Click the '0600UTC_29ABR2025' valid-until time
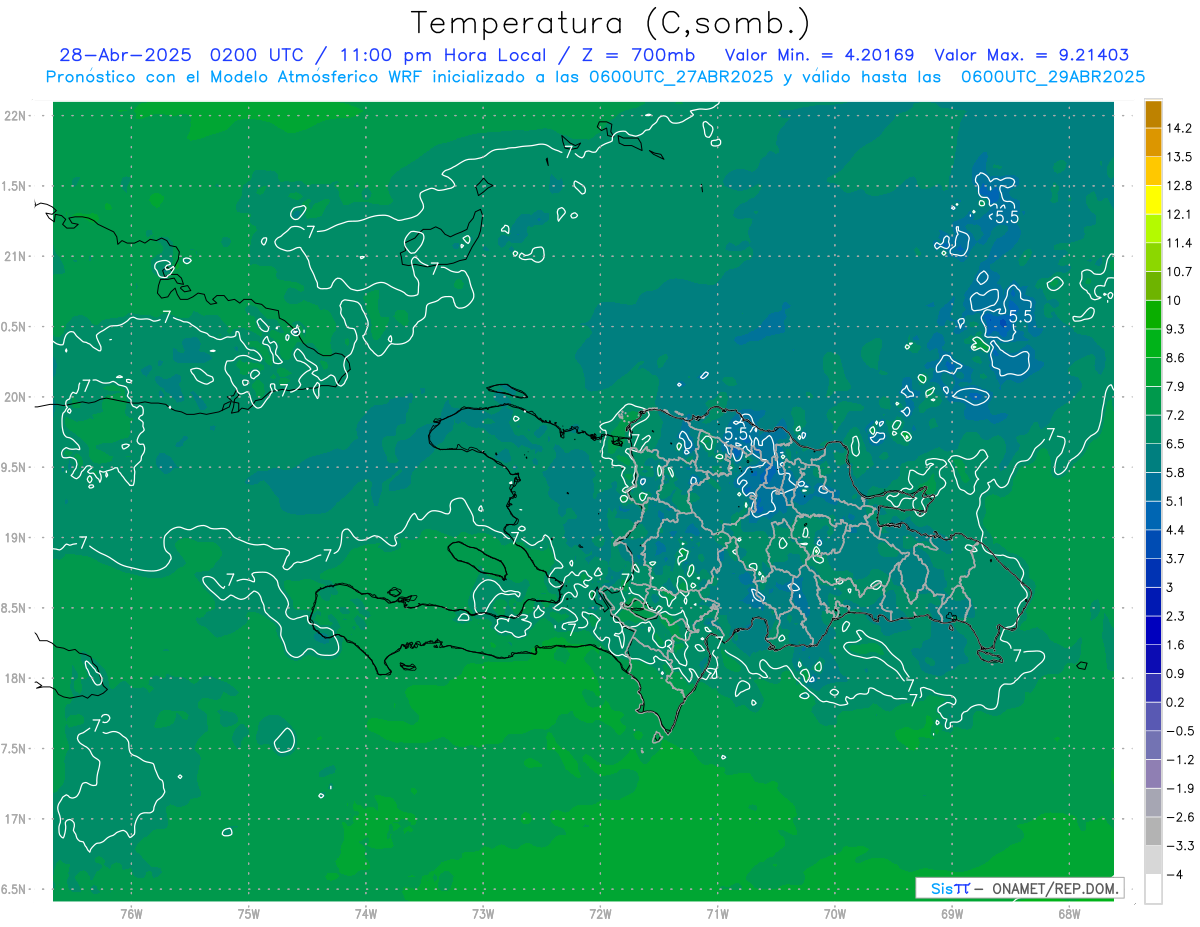Screen dimensions: 1200x927 coord(1053,77)
